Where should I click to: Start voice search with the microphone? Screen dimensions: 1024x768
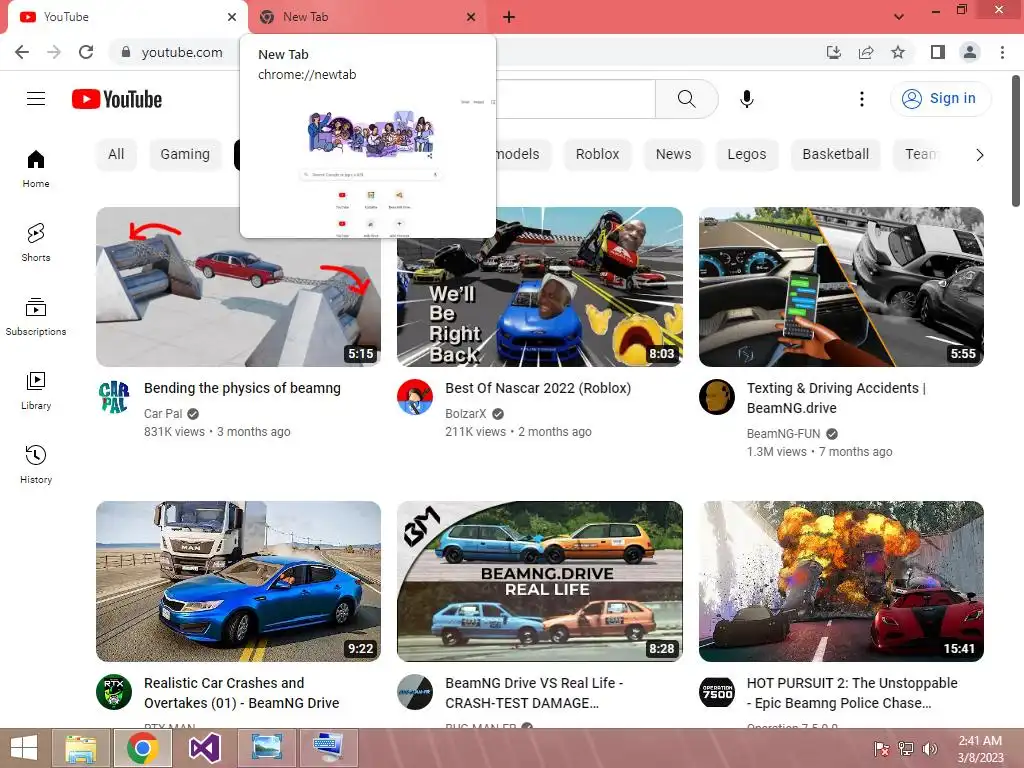[x=747, y=99]
